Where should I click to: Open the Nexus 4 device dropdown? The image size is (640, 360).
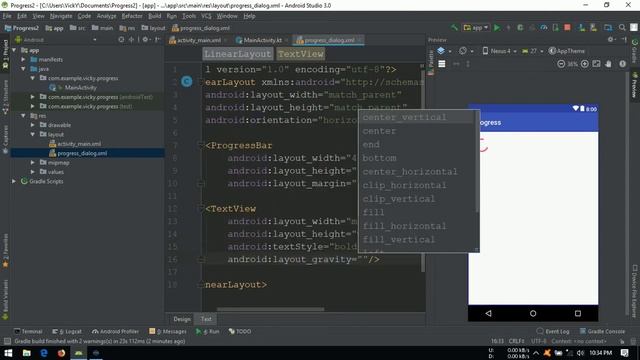pyautogui.click(x=500, y=51)
